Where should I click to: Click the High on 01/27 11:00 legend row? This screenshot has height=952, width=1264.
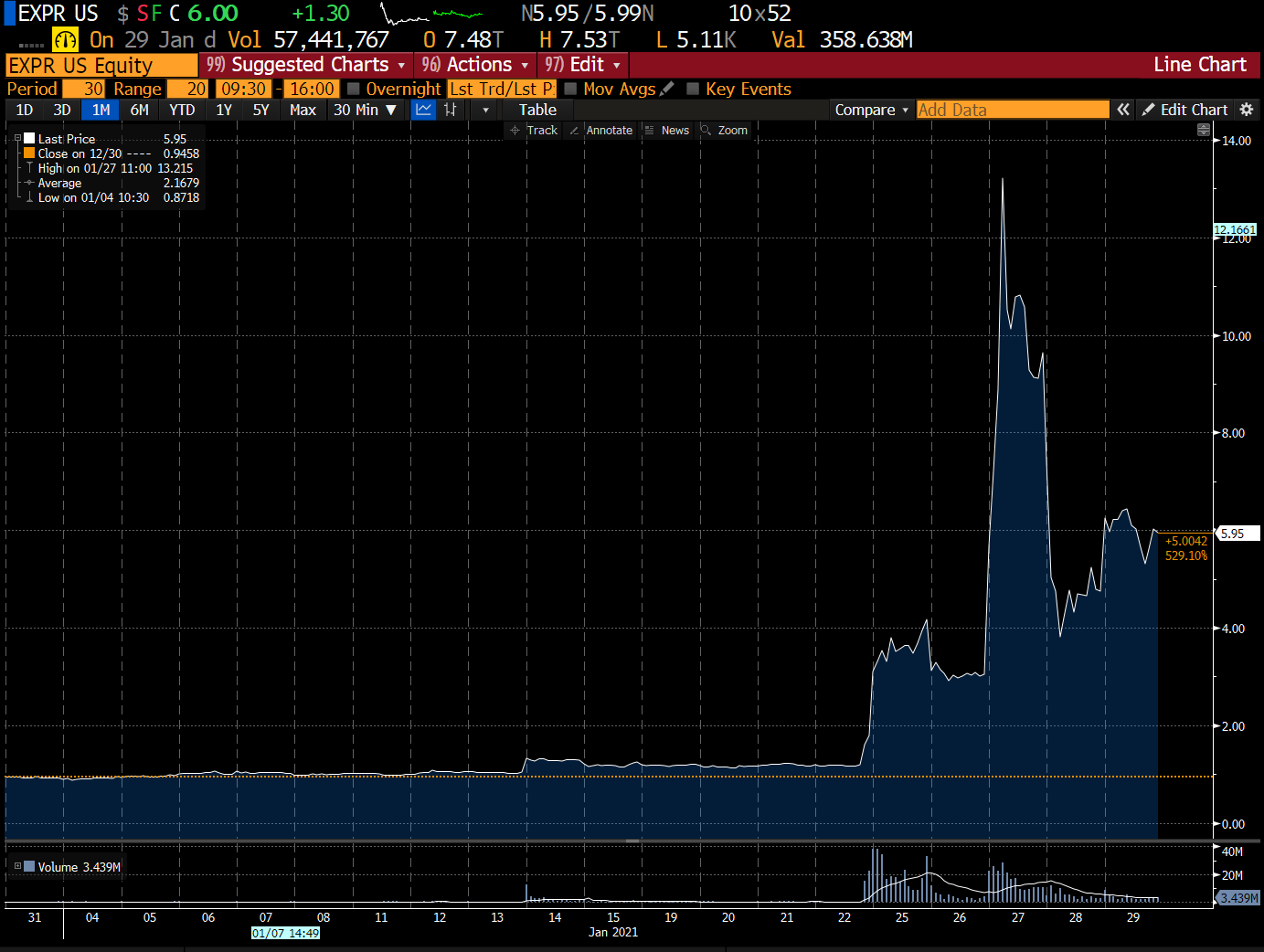click(115, 168)
